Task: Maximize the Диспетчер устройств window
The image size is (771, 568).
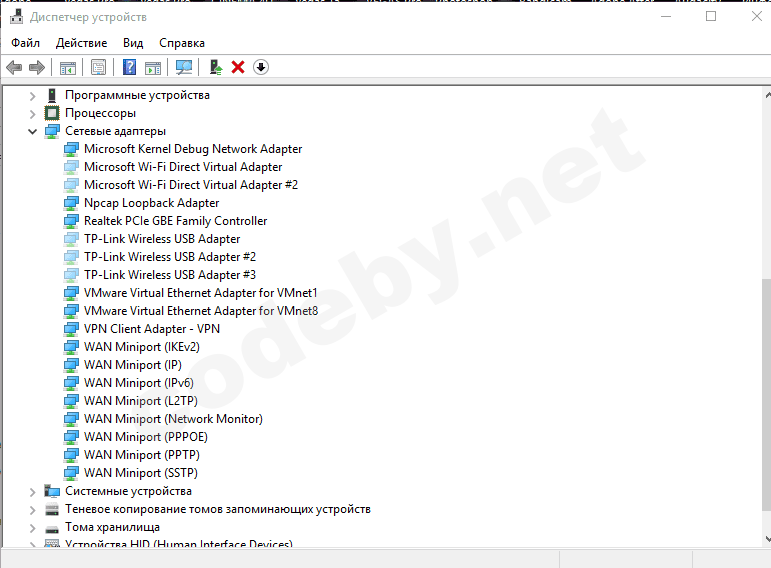Action: coord(711,16)
